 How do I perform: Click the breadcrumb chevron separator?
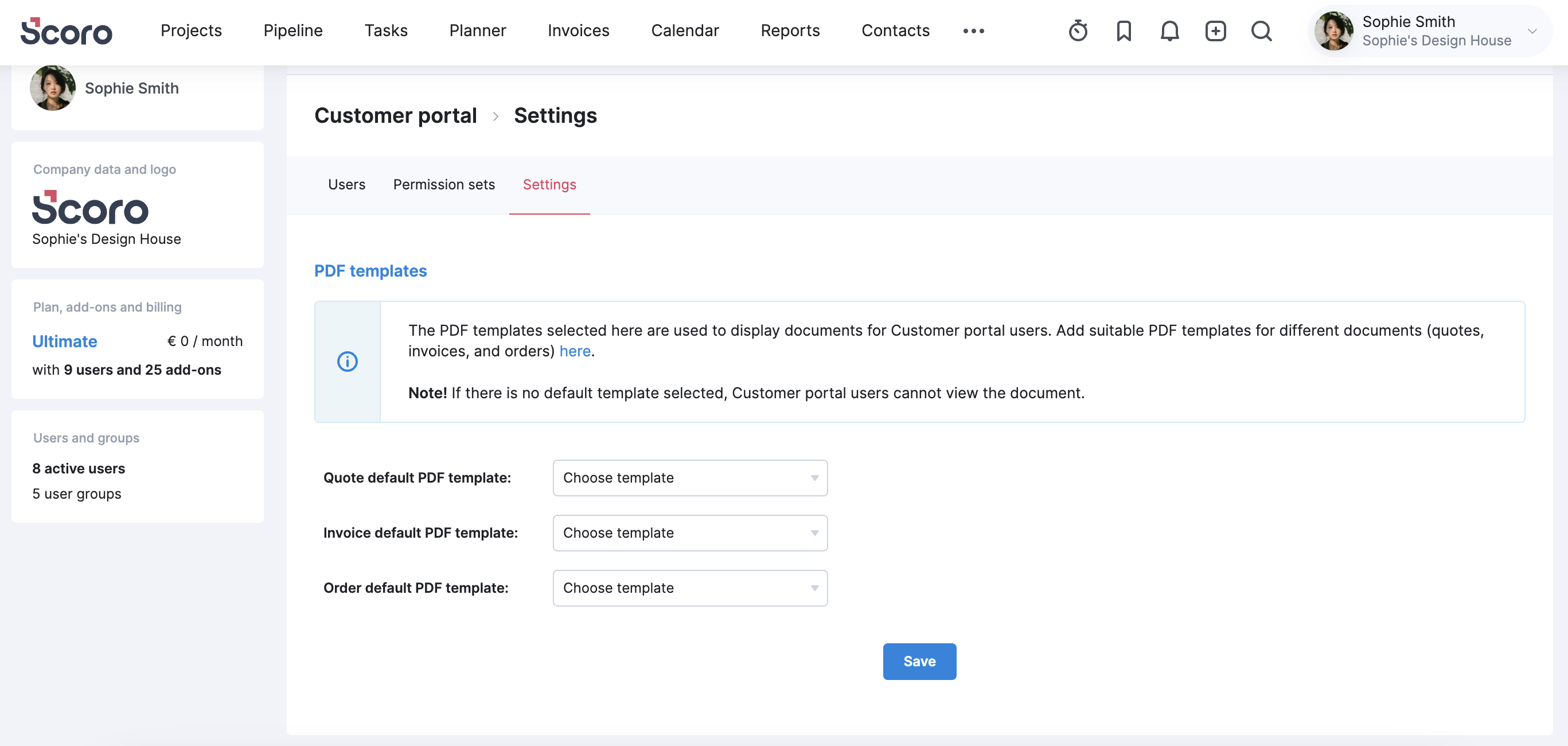point(496,116)
